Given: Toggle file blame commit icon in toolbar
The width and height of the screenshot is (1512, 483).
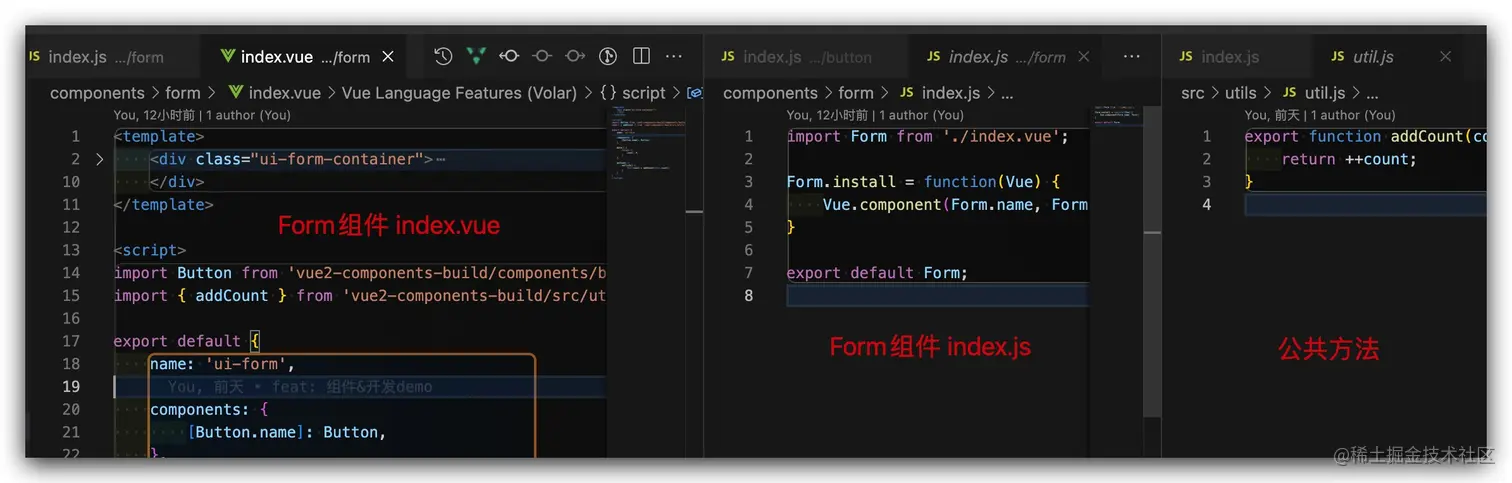Looking at the screenshot, I should point(542,57).
